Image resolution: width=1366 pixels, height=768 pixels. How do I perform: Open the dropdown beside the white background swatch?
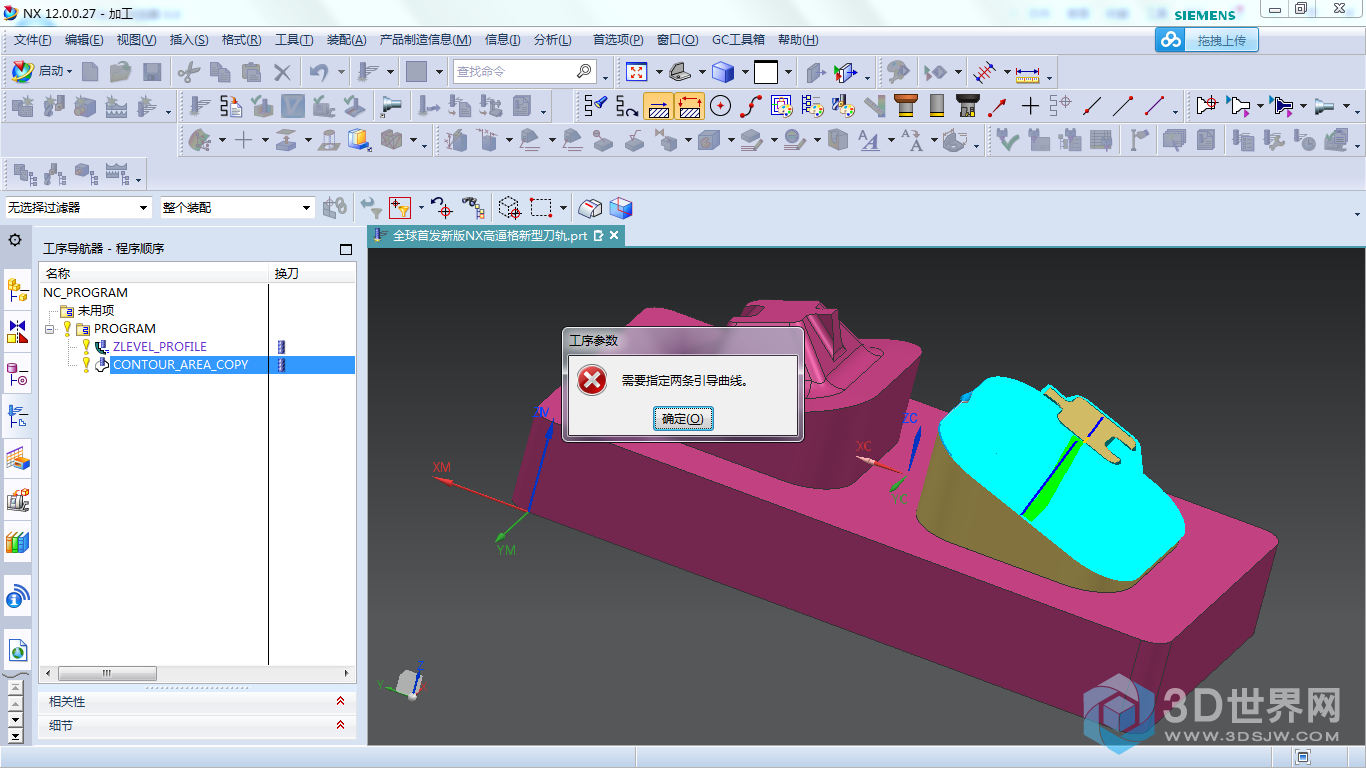pyautogui.click(x=788, y=72)
